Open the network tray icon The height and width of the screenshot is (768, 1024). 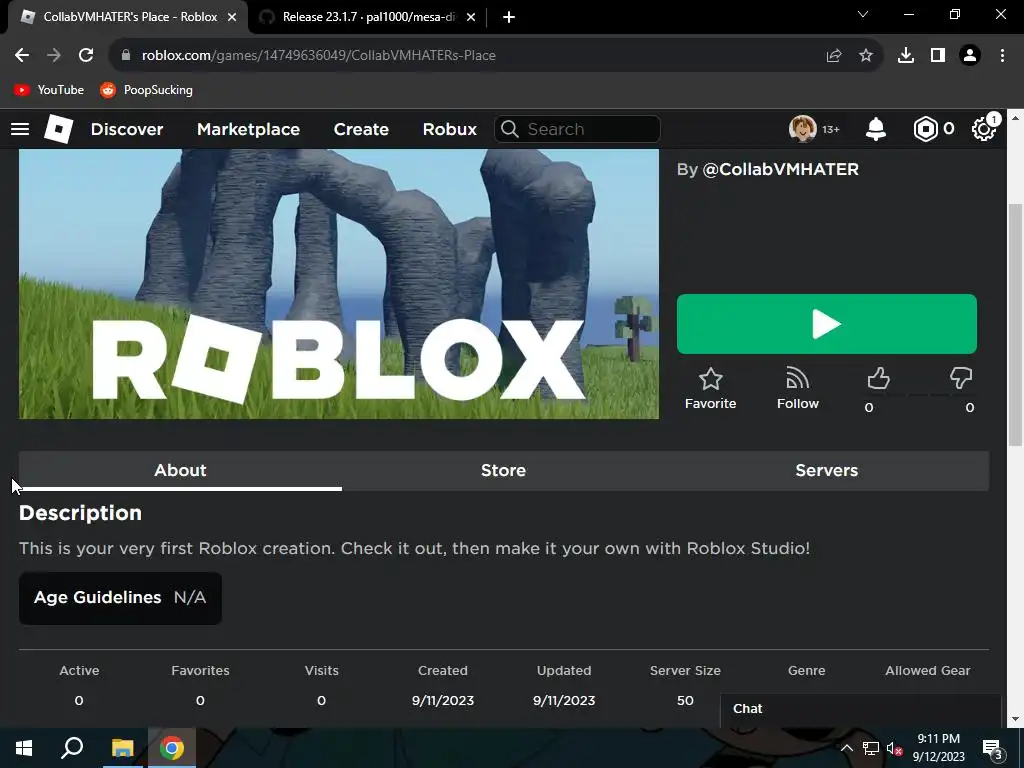[871, 748]
